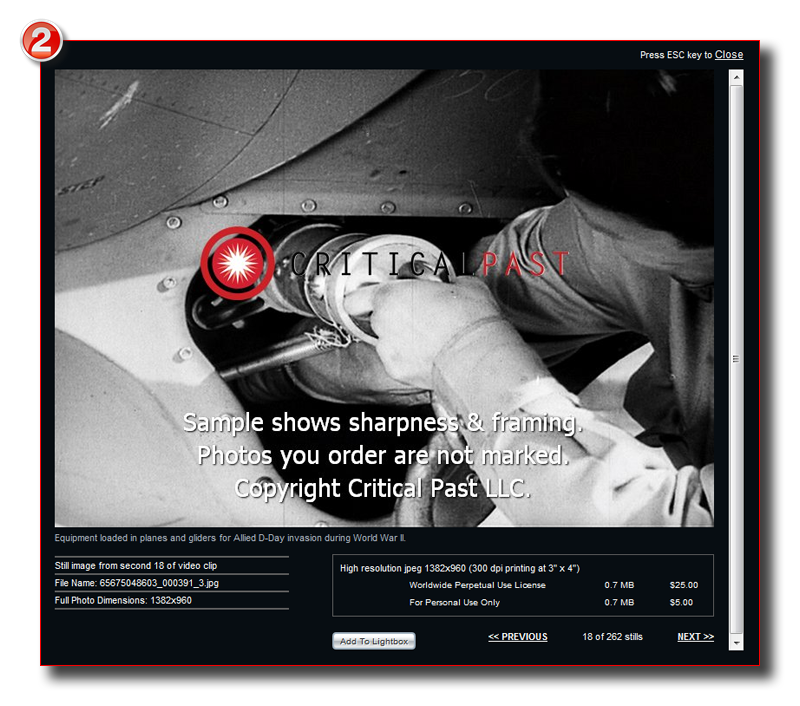This screenshot has height=706, width=800.
Task: Click File Name 65675048603_000391_3.jpg text
Action: tap(137, 583)
